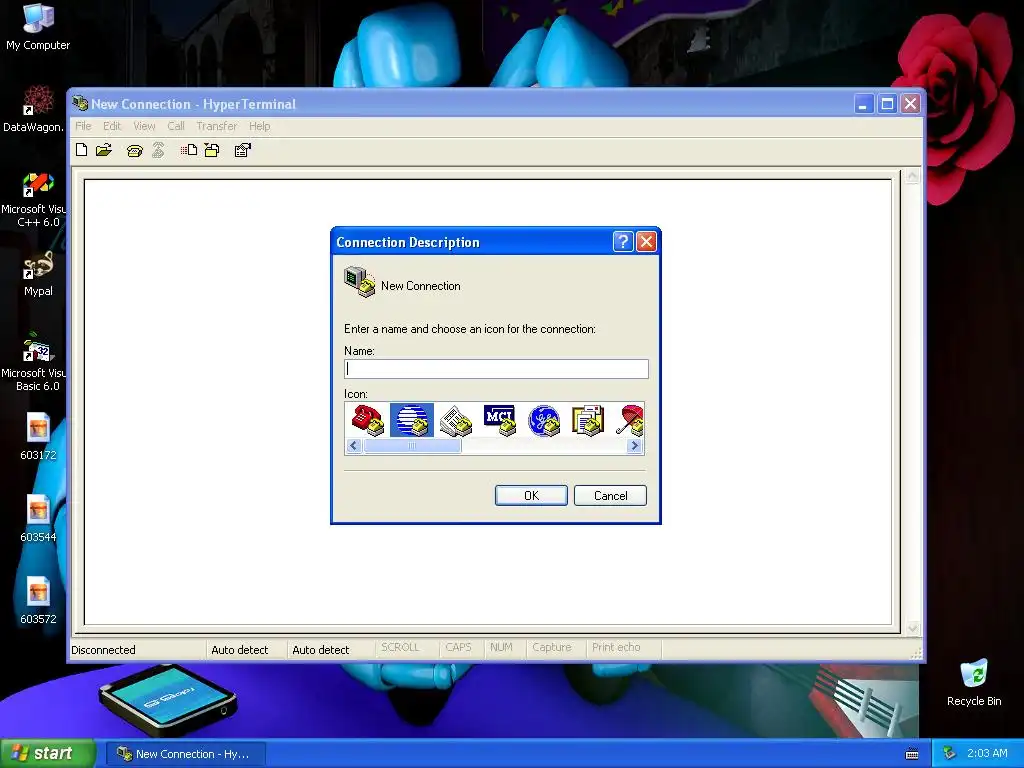Click the Print echo status indicator

coord(616,647)
